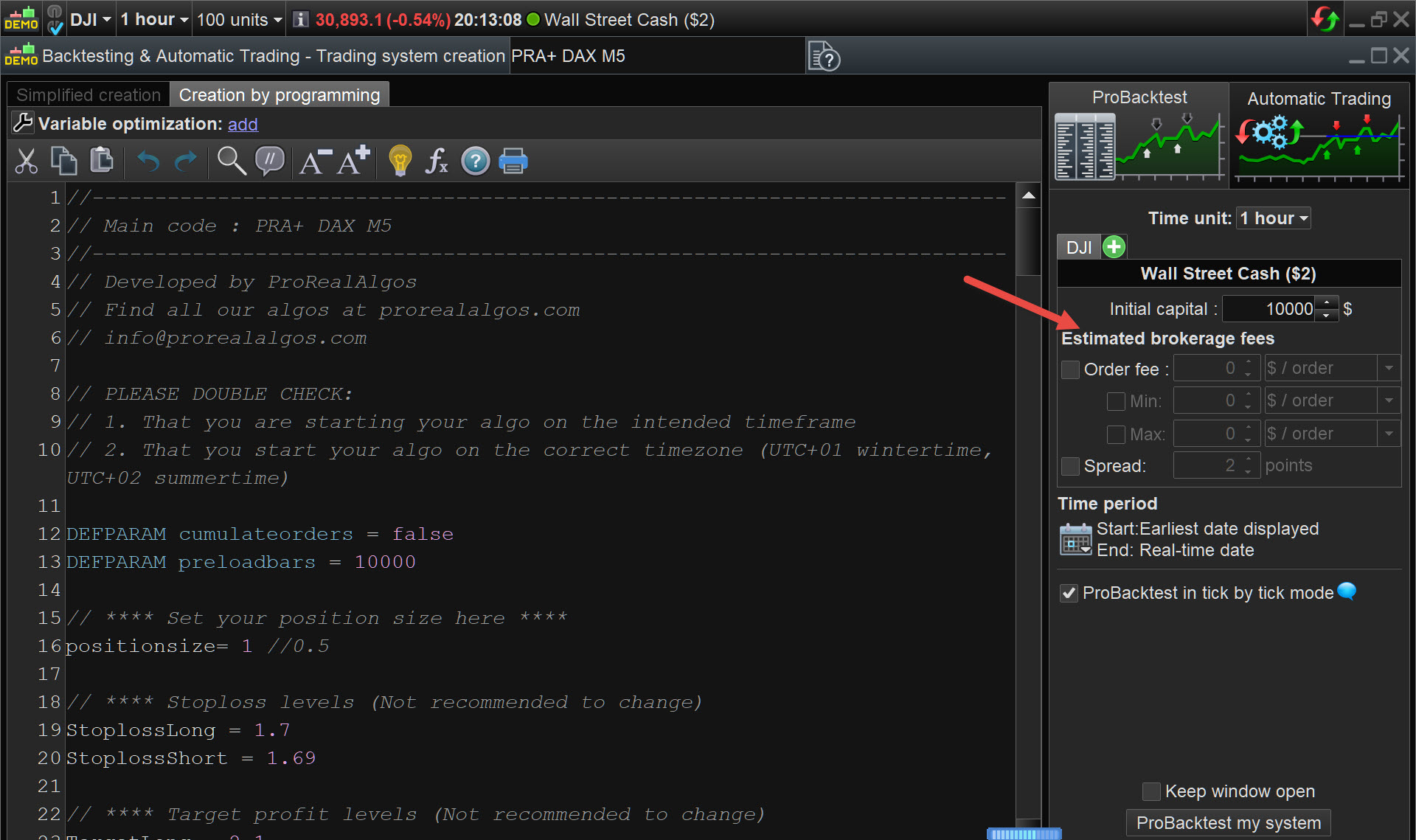Switch to Simplified creation tab
The width and height of the screenshot is (1416, 840).
tap(88, 95)
